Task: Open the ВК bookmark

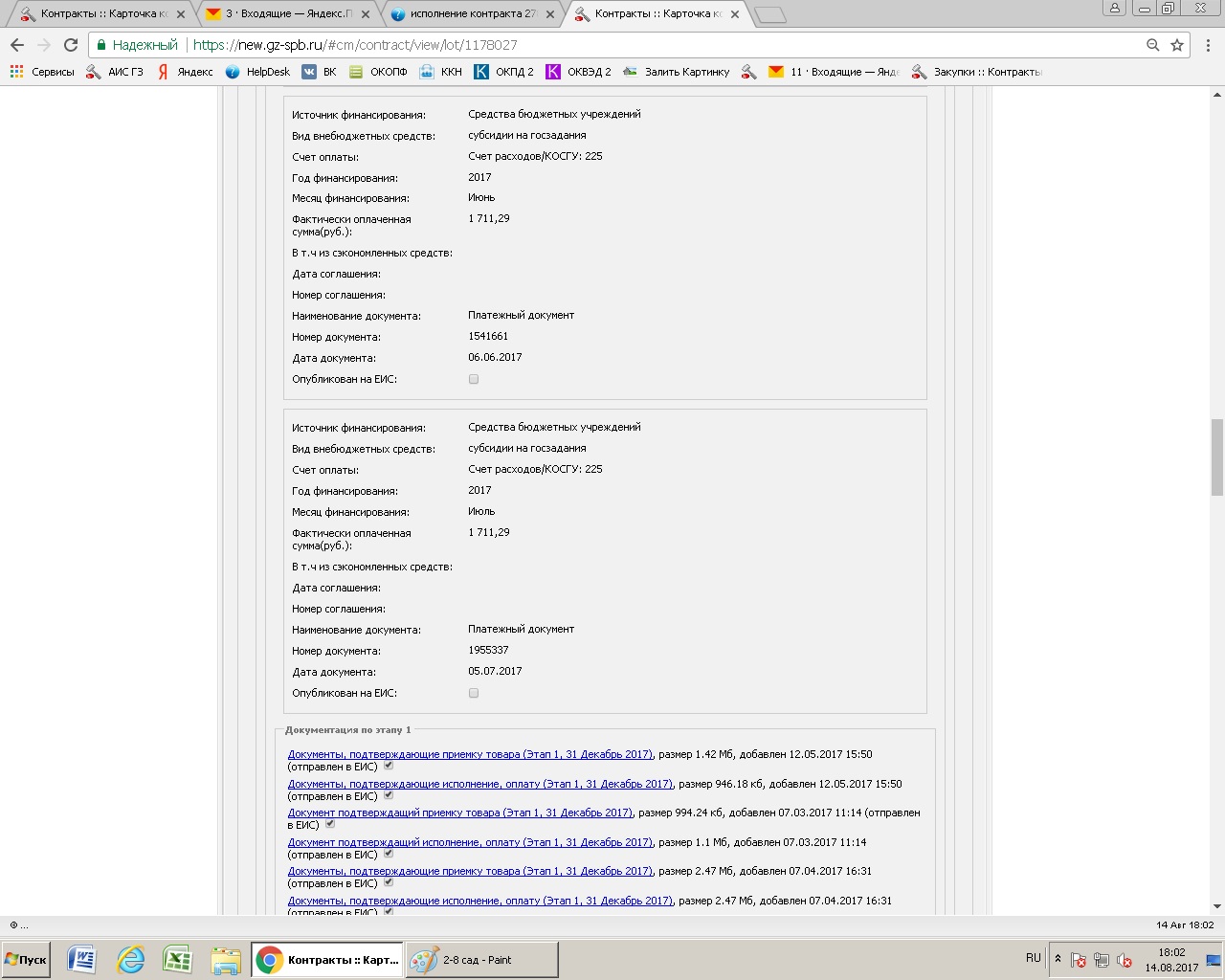Action: click(320, 72)
